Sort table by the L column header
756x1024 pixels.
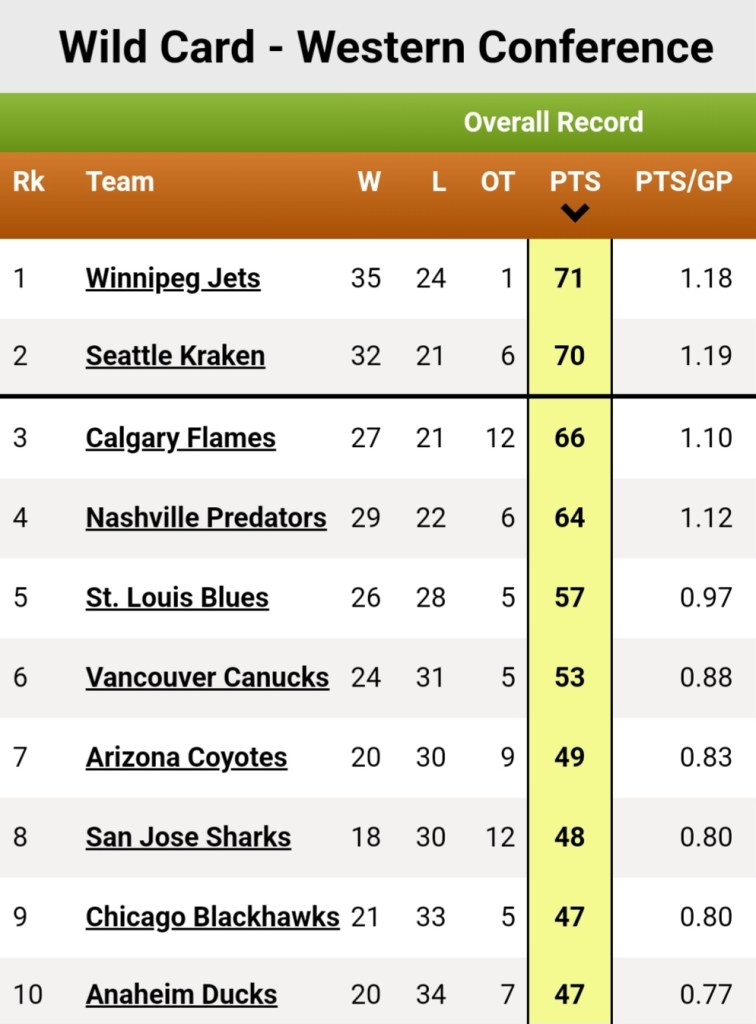[439, 182]
